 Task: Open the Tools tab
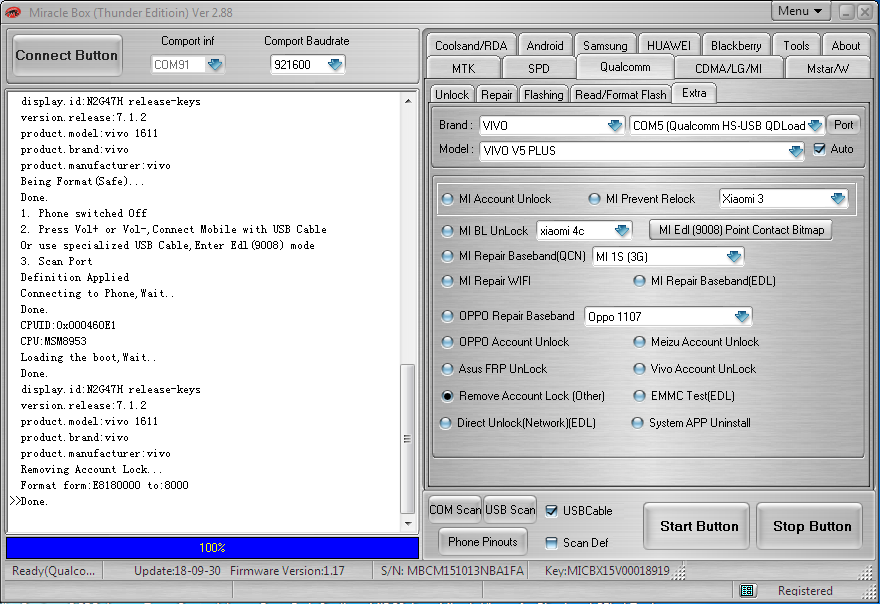click(x=796, y=45)
